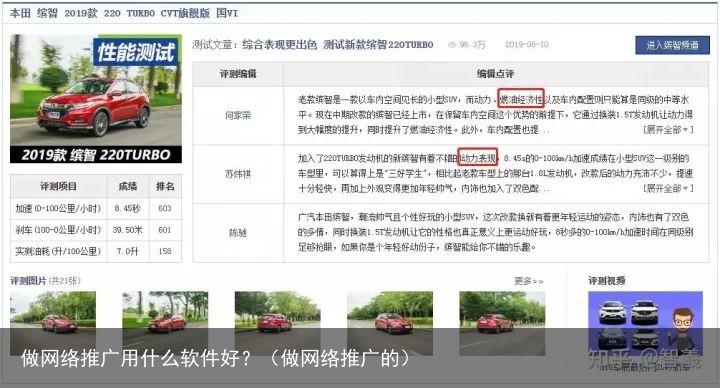Click the 评测项目 column header
This screenshot has height=388, width=720.
pyautogui.click(x=58, y=186)
